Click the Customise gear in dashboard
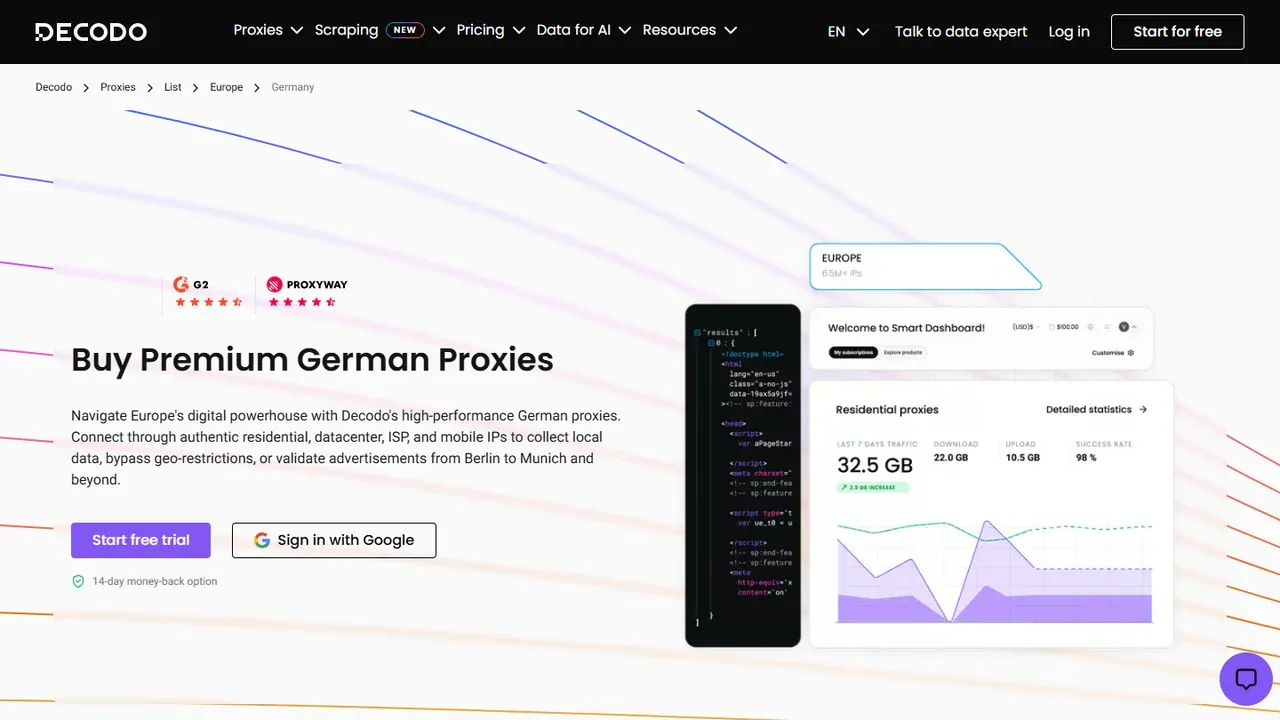This screenshot has height=720, width=1280. coord(1131,353)
